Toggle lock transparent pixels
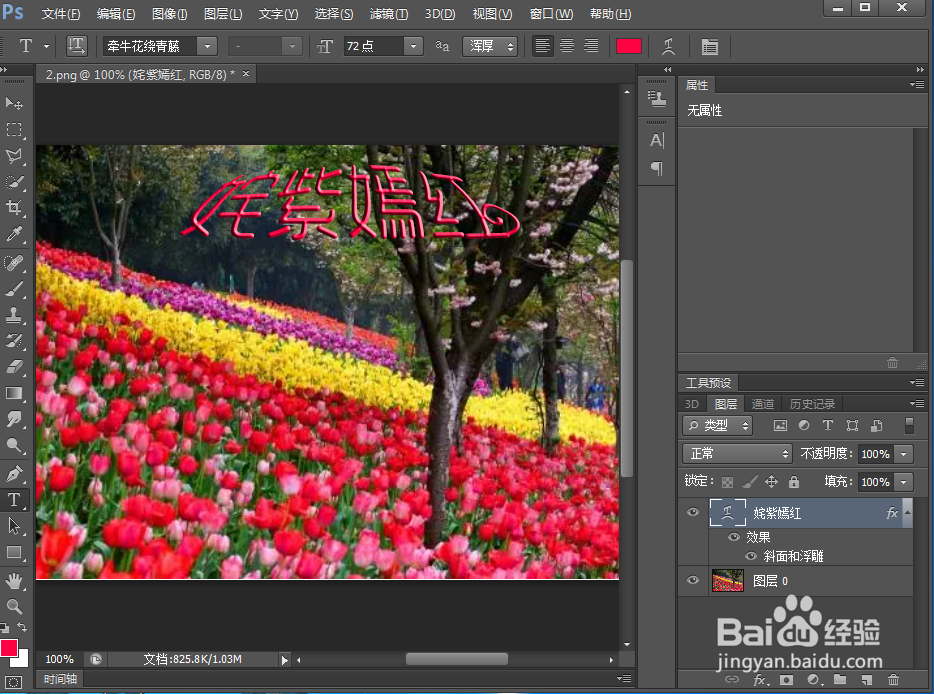Viewport: 934px width, 694px height. [727, 482]
